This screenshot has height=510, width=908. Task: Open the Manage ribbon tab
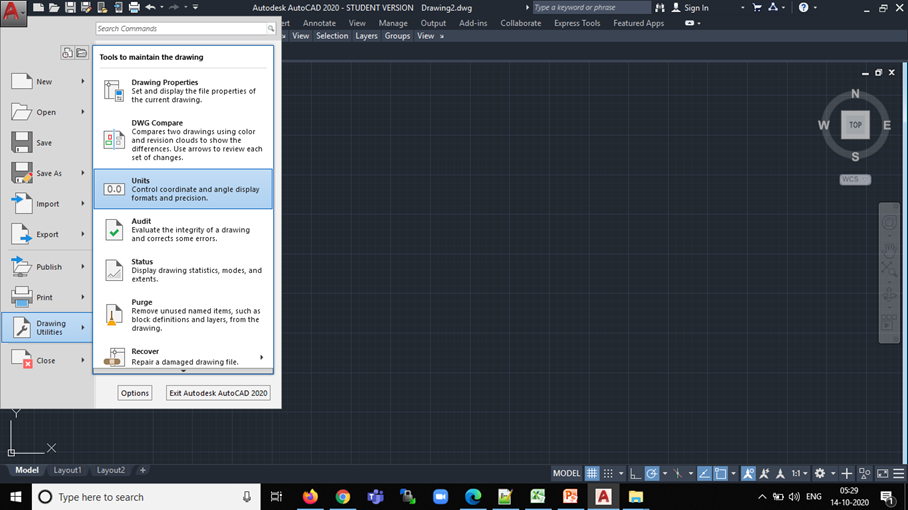click(393, 23)
